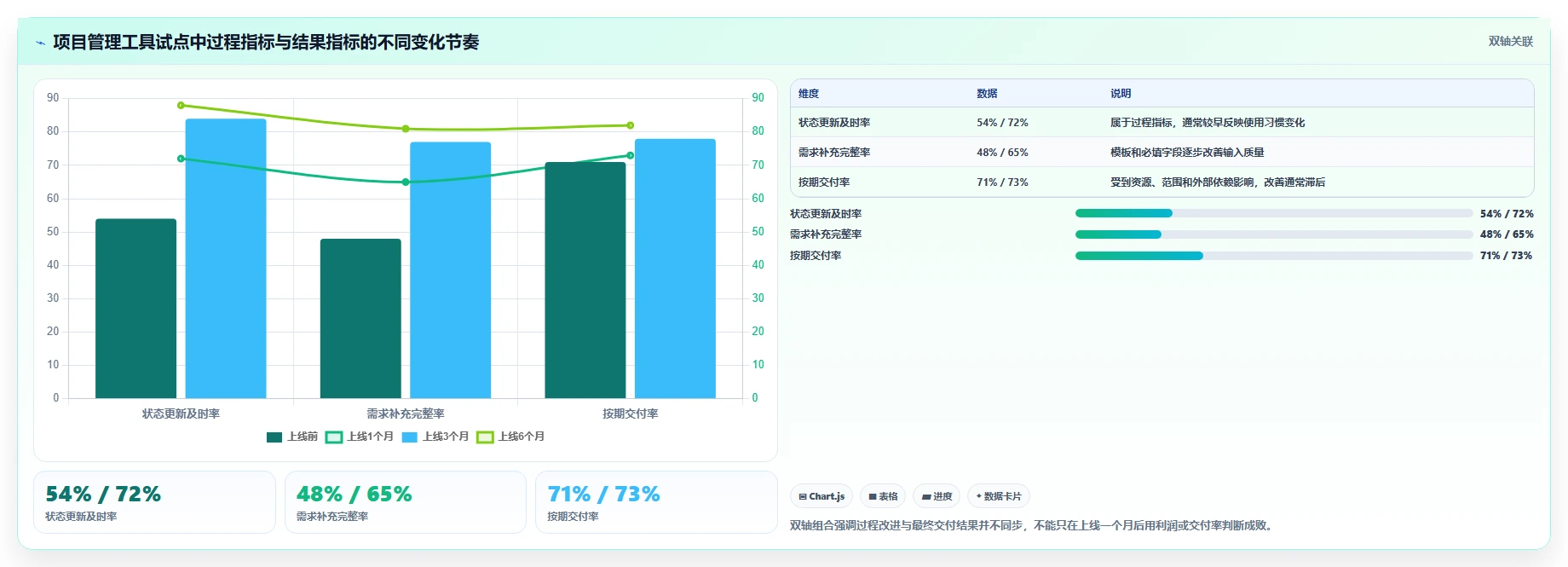
Task: Click the lime line point at 88
Action: (x=181, y=106)
